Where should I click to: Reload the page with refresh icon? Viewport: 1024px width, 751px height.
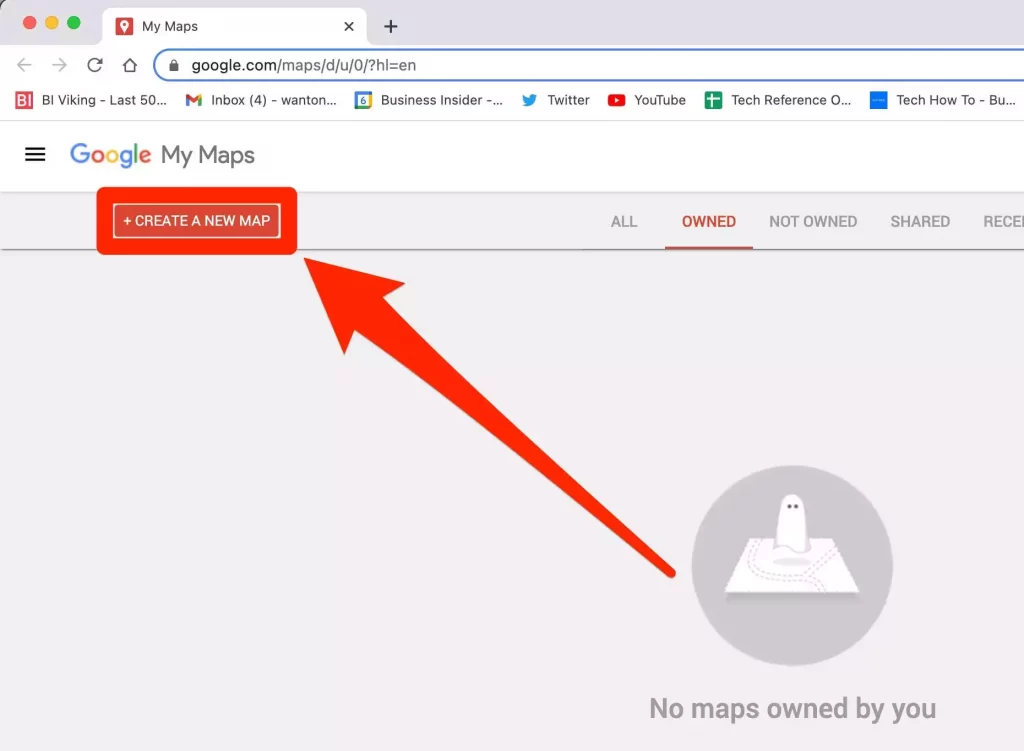pos(95,65)
